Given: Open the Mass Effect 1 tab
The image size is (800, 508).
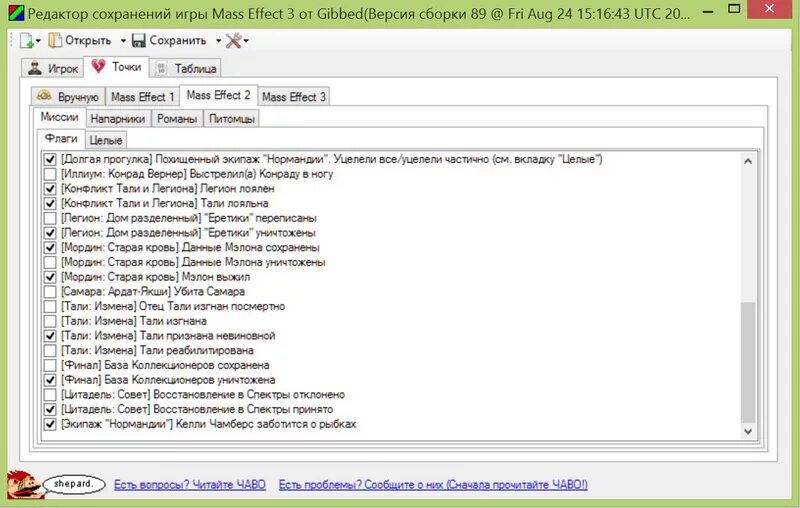Looking at the screenshot, I should tap(142, 96).
